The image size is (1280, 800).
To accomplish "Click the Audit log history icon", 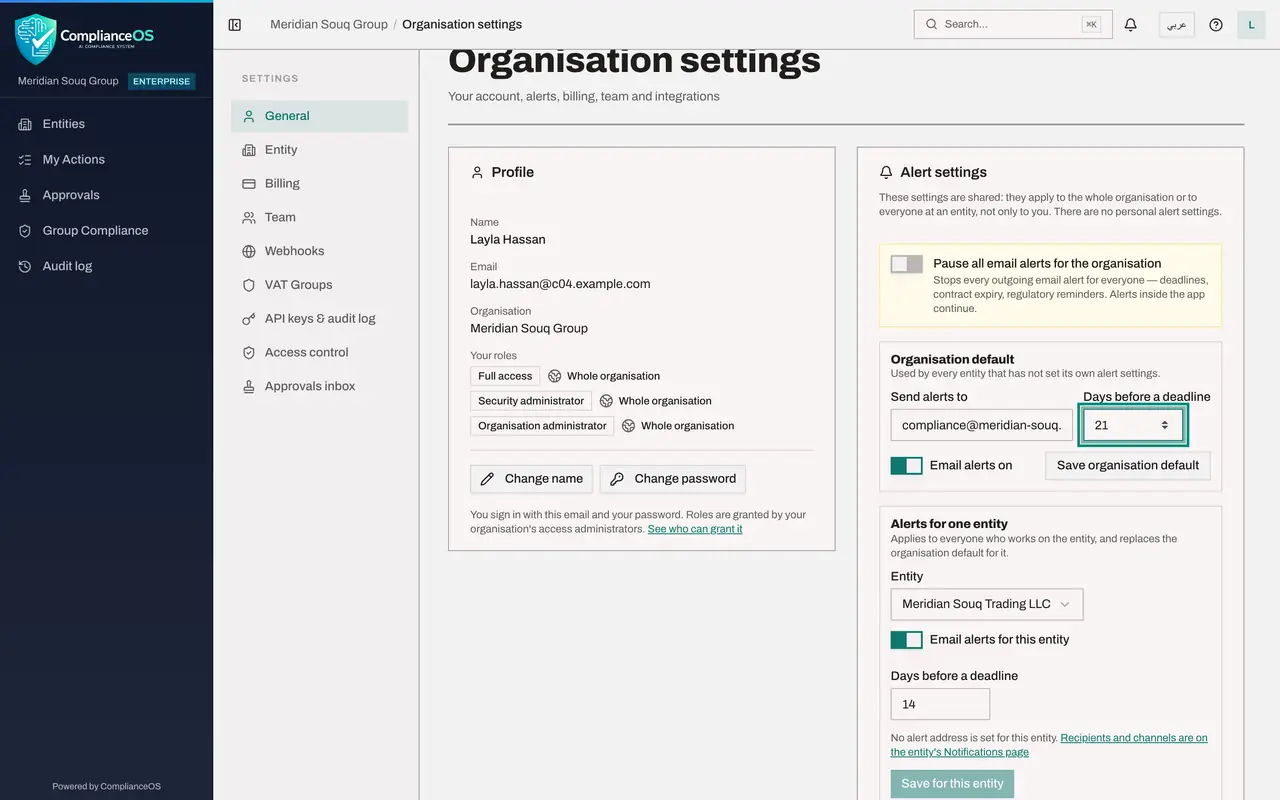I will [x=25, y=266].
